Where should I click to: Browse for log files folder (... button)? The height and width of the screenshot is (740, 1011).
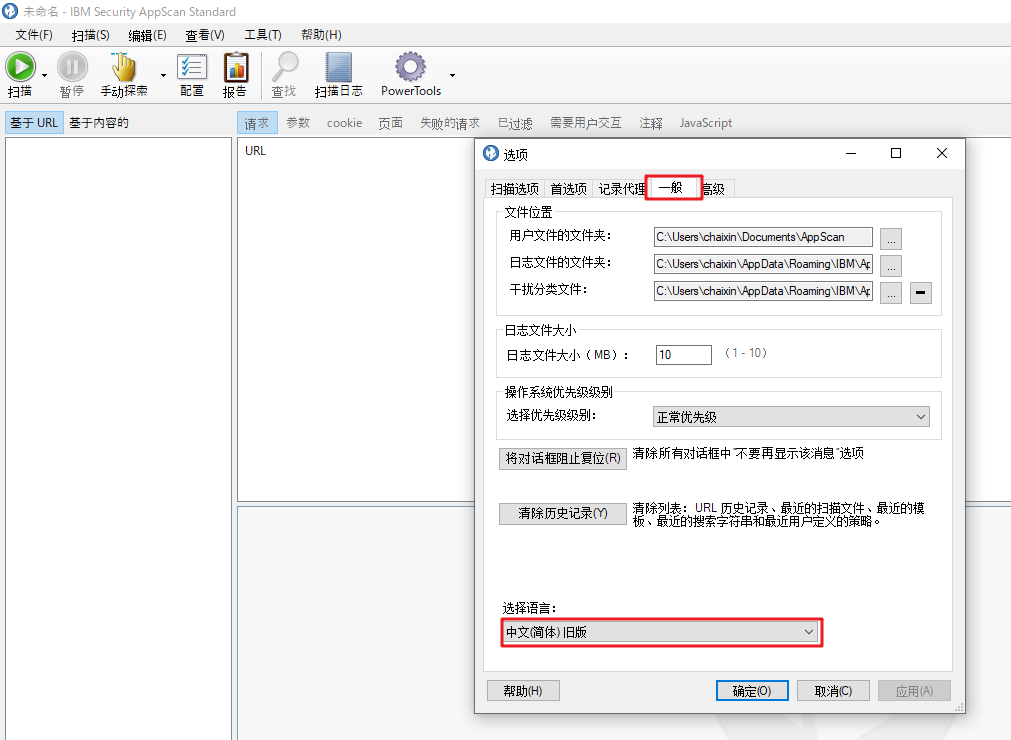pyautogui.click(x=891, y=266)
